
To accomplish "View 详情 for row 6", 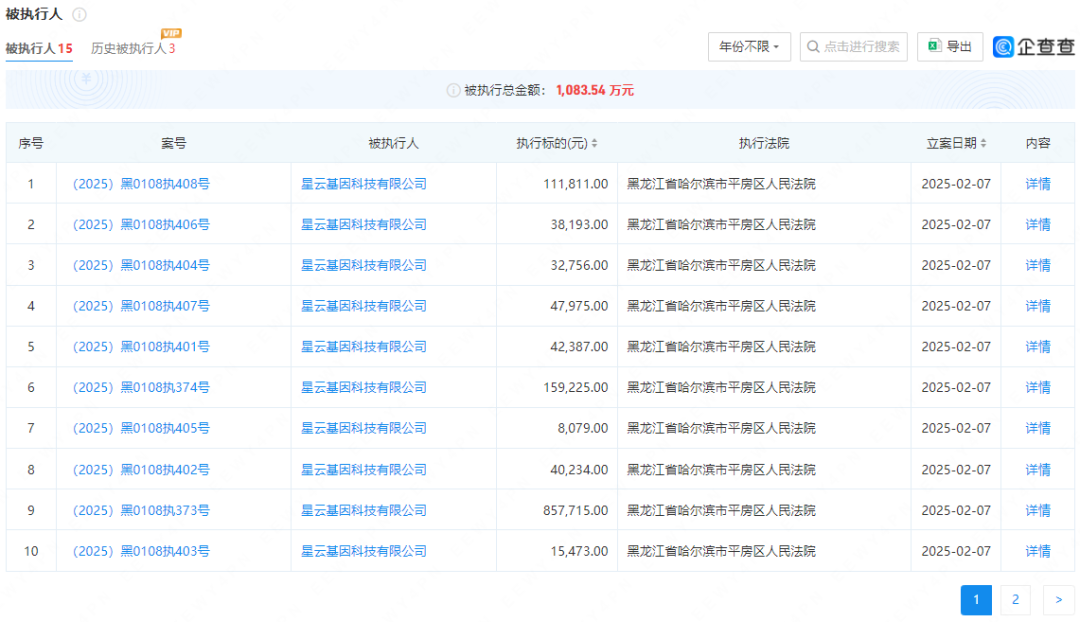I will [1038, 388].
